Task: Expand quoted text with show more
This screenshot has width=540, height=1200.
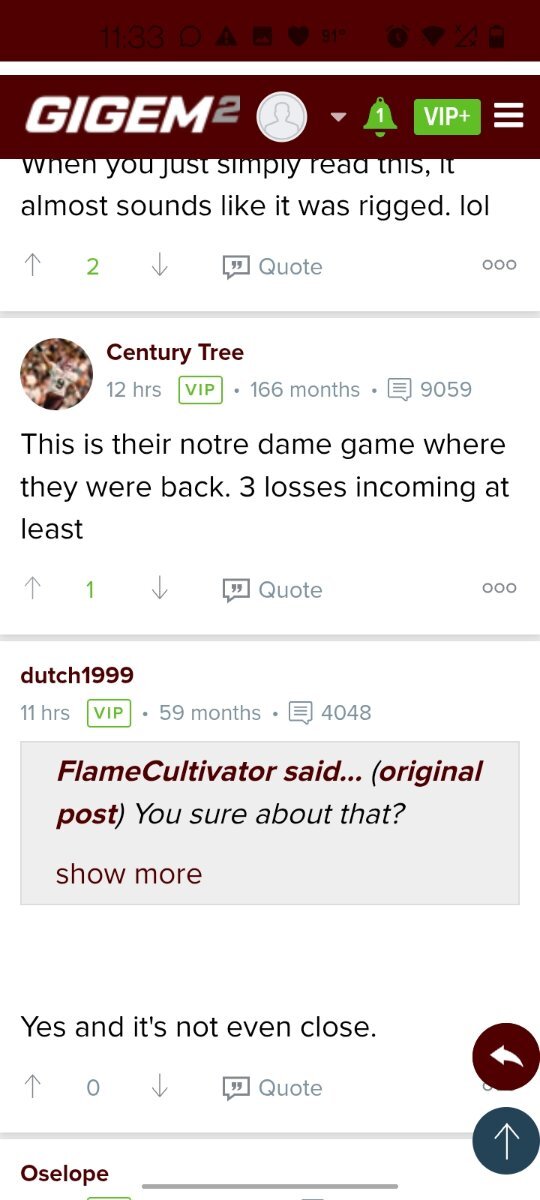Action: 129,873
